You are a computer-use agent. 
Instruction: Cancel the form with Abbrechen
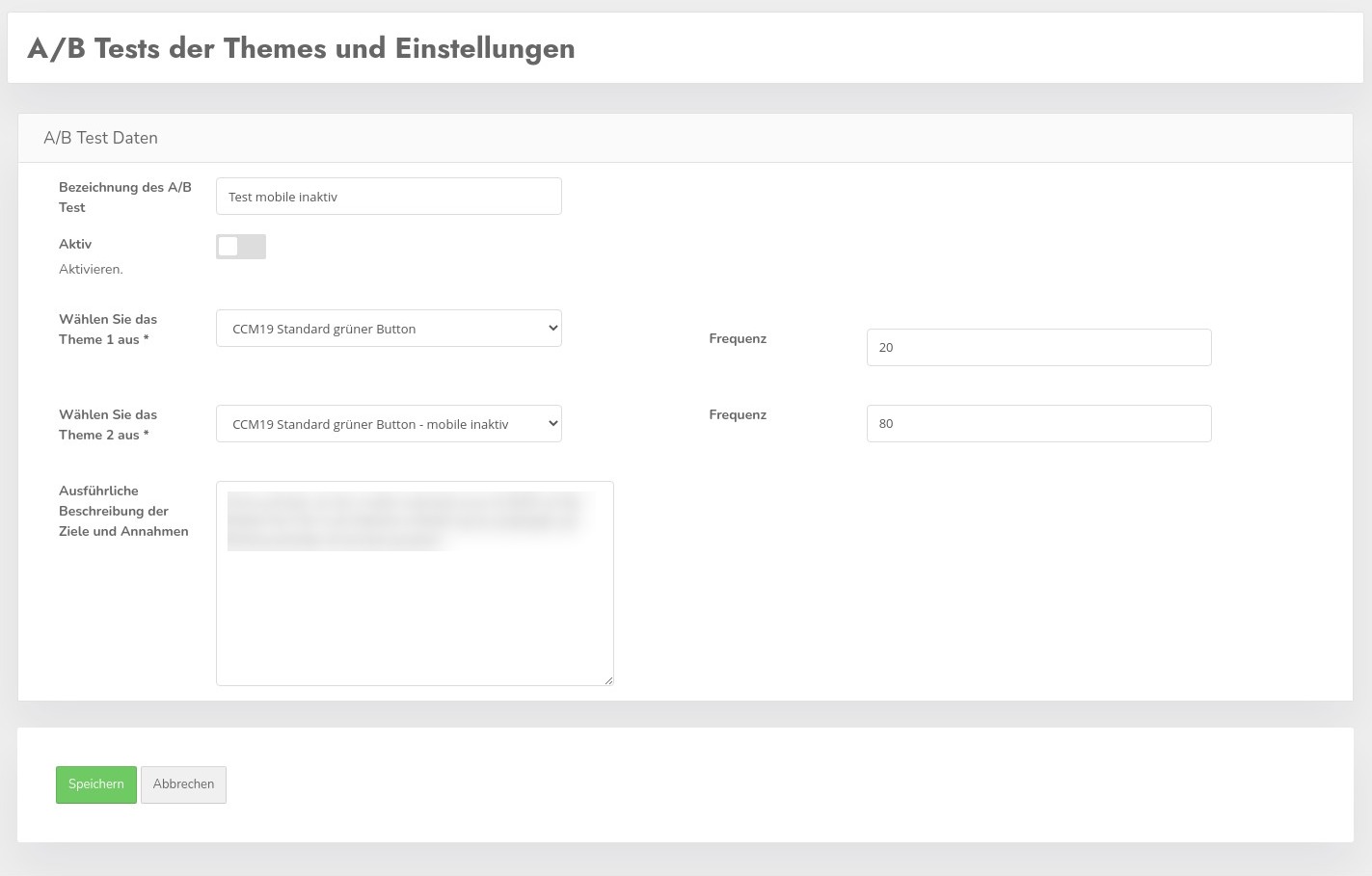pos(183,783)
